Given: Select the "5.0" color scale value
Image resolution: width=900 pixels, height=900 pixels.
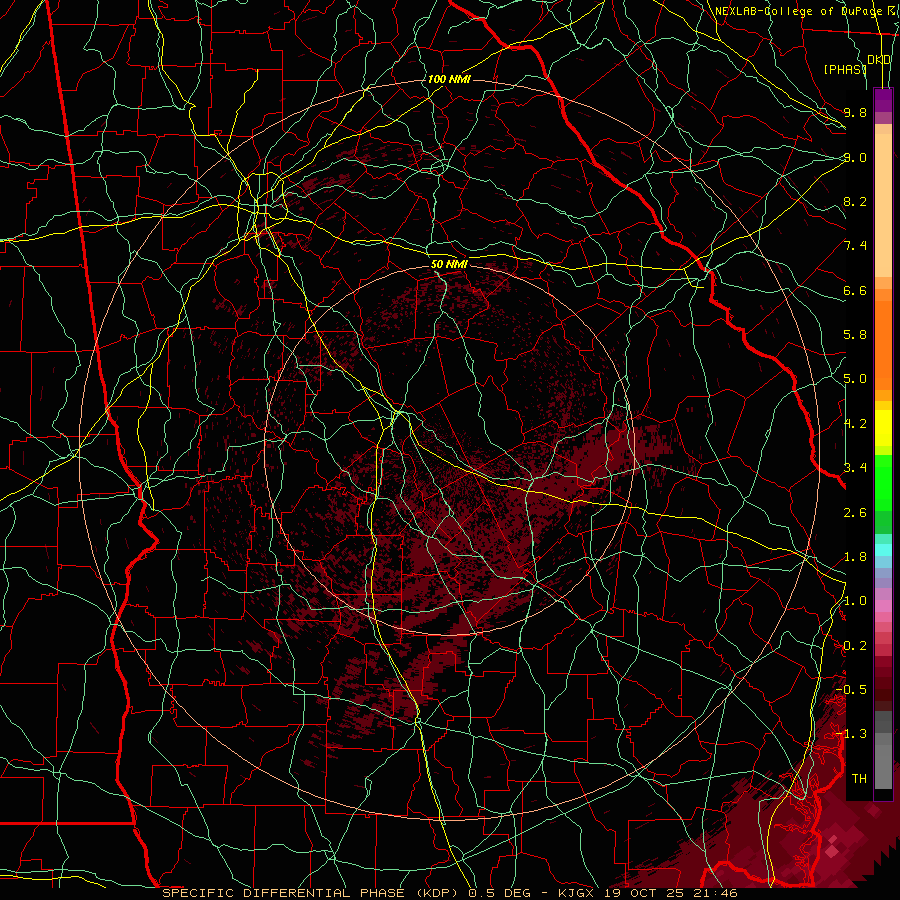Looking at the screenshot, I should coord(855,379).
